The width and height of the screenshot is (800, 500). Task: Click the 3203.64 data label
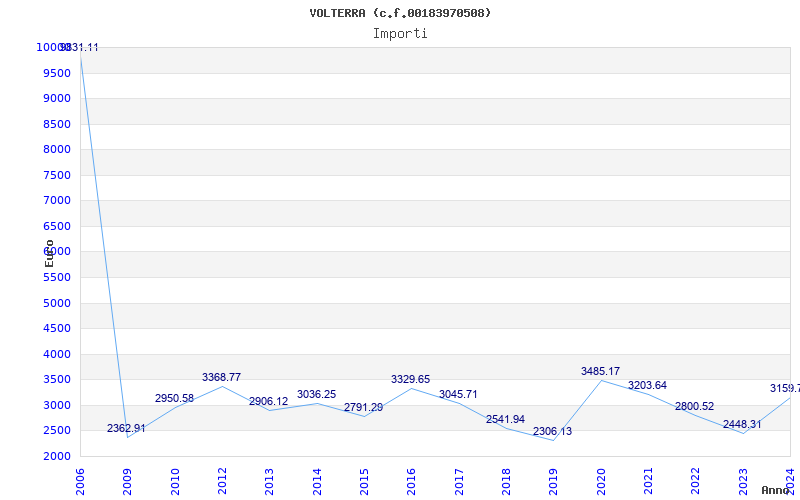[647, 386]
